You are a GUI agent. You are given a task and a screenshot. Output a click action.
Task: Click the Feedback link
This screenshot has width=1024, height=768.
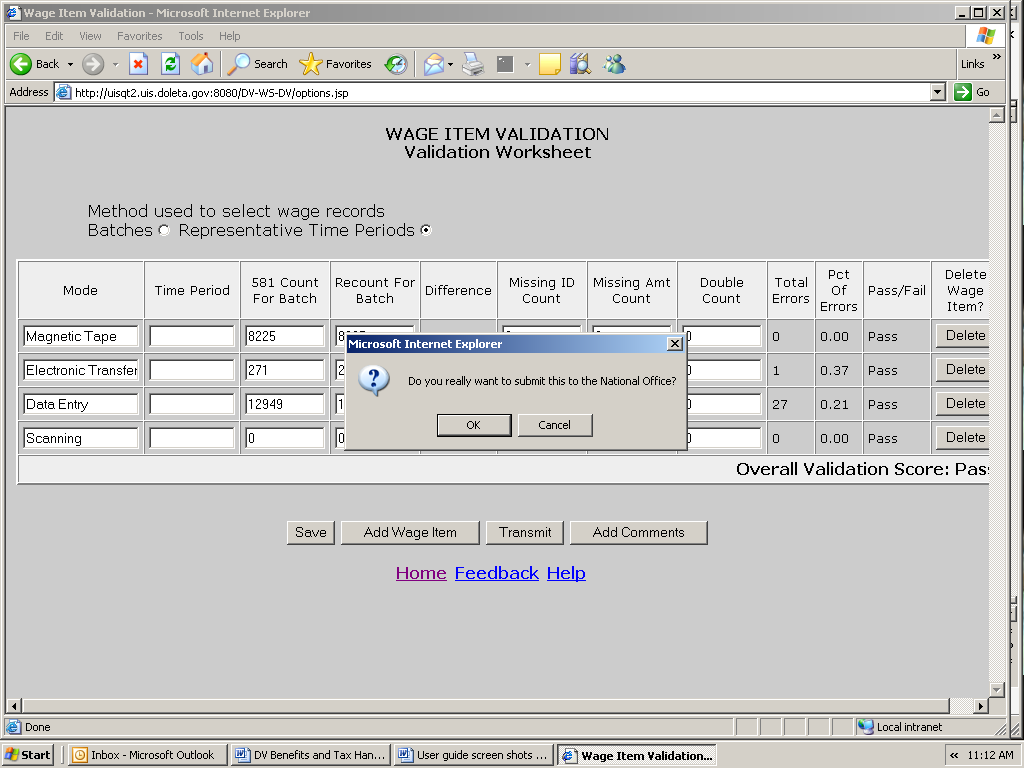coord(496,573)
